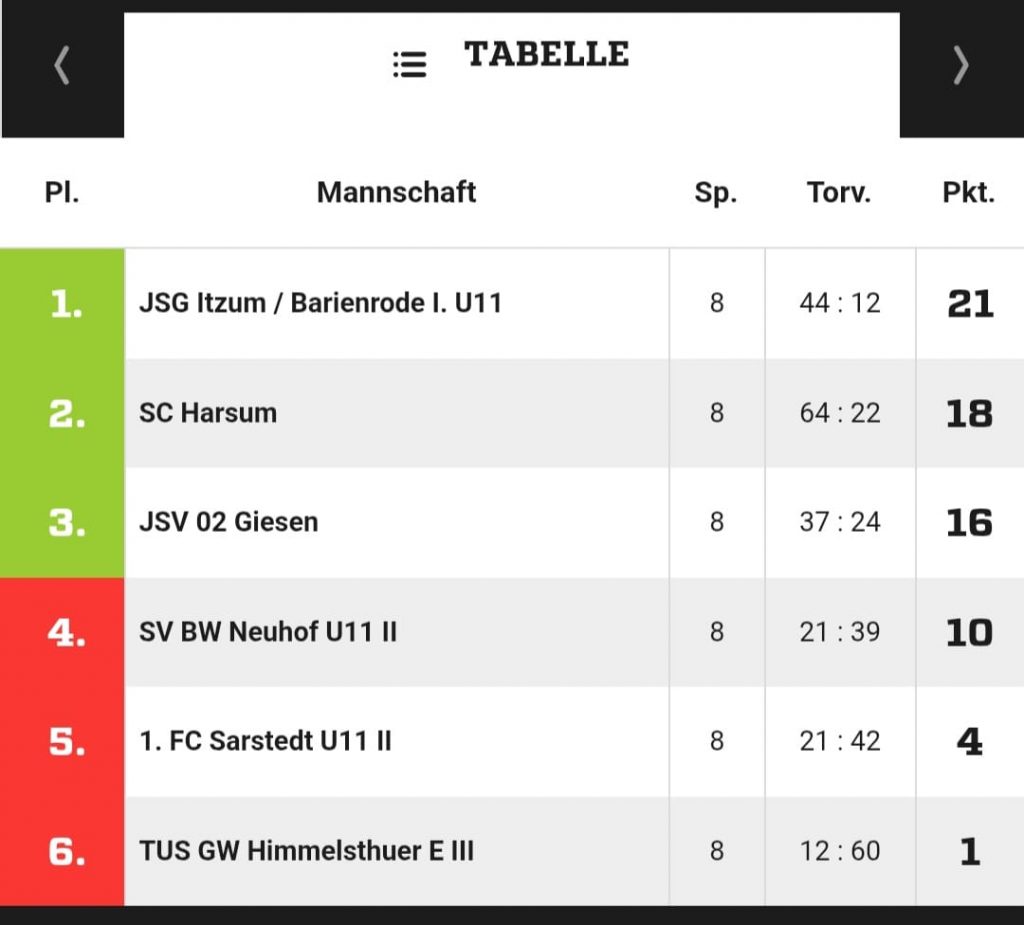Click the 21 points value

click(x=969, y=304)
